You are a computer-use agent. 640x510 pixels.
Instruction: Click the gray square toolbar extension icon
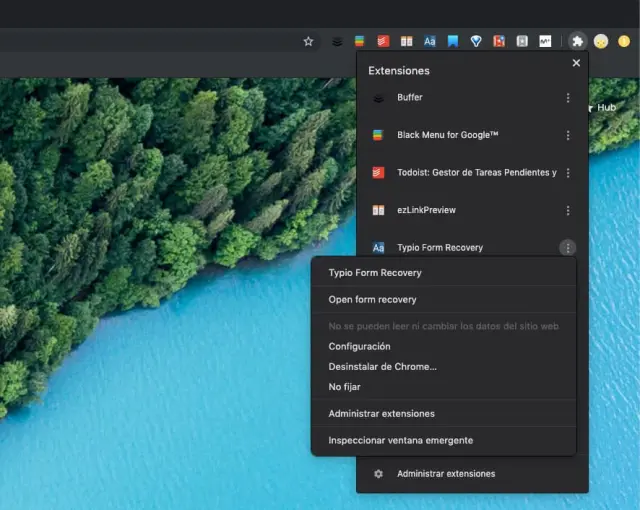pyautogui.click(x=522, y=41)
